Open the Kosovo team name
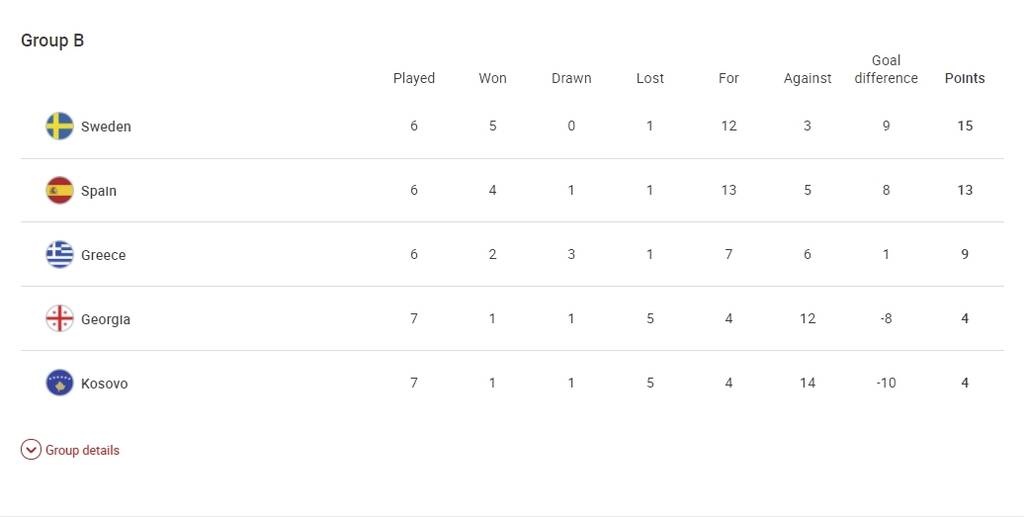1024x517 pixels. click(x=104, y=384)
